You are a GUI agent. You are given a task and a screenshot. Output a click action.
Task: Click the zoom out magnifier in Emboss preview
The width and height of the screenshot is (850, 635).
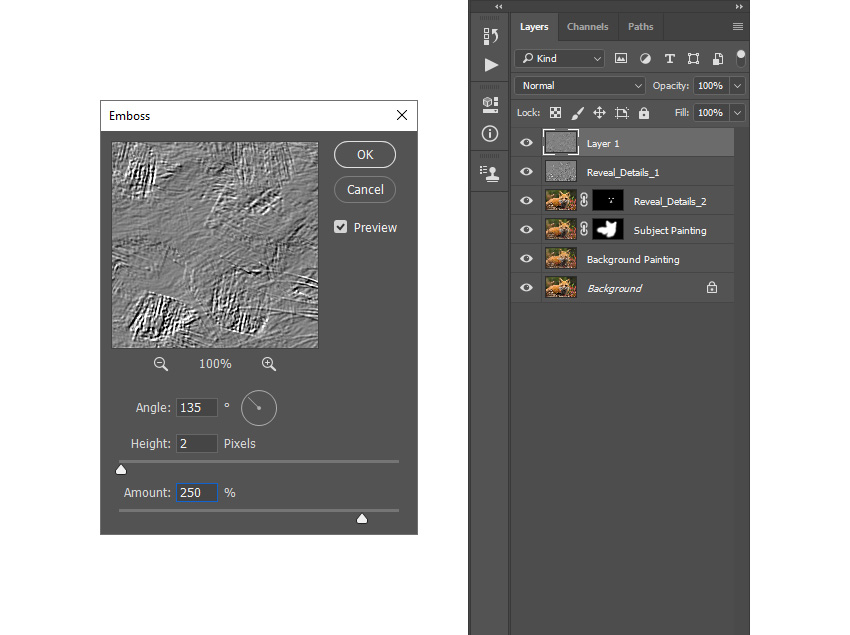click(160, 364)
